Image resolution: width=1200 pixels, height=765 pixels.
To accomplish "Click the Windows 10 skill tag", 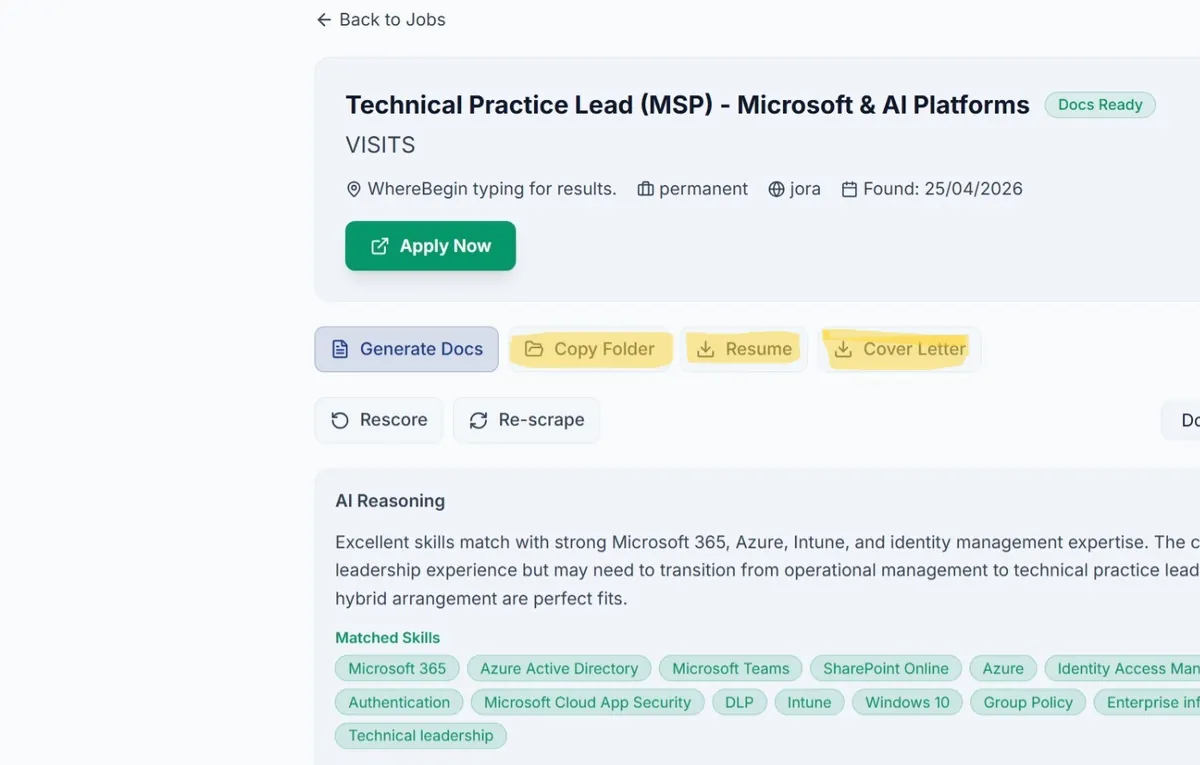I will [x=907, y=702].
